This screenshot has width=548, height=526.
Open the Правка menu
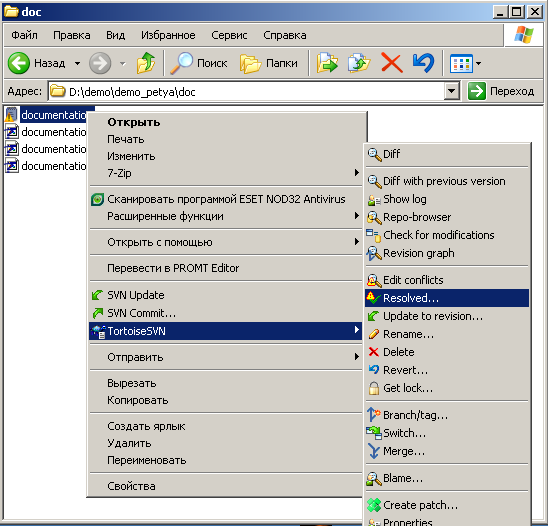[x=72, y=35]
